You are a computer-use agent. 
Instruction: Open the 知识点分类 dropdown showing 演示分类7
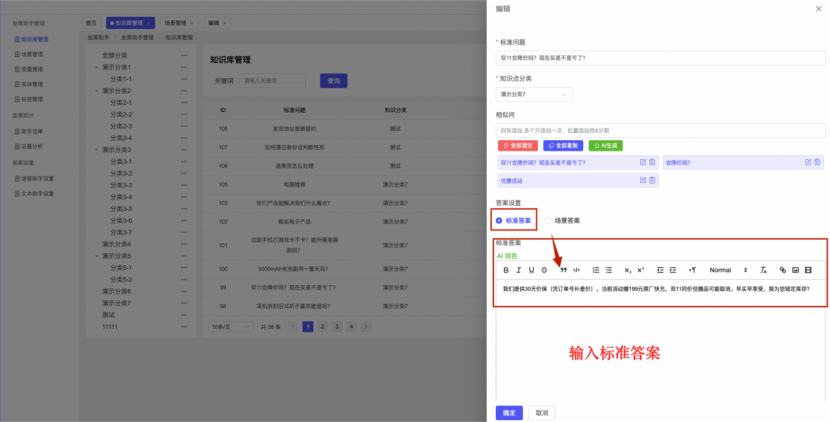coord(534,94)
